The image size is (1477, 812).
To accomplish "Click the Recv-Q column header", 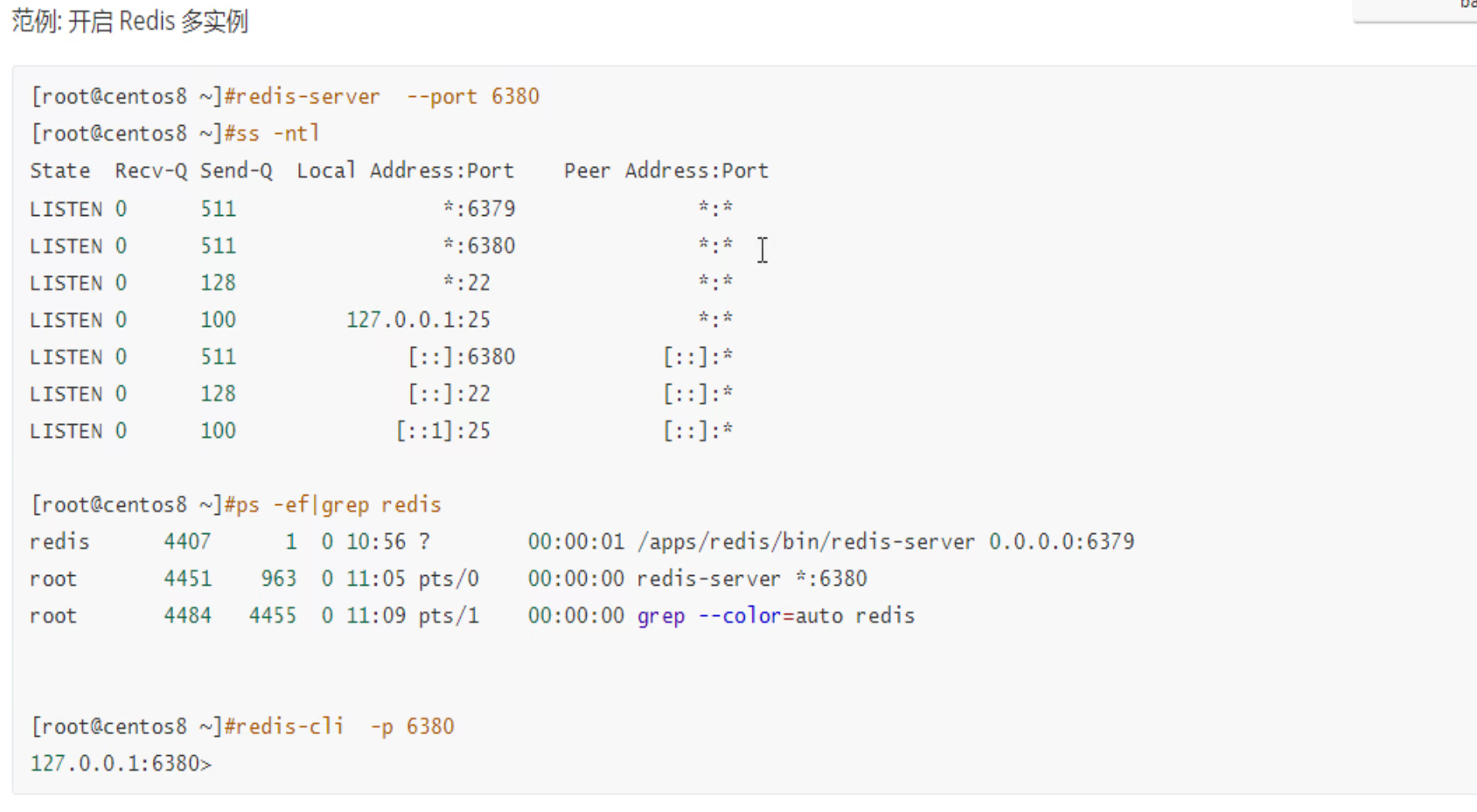I will pyautogui.click(x=150, y=171).
